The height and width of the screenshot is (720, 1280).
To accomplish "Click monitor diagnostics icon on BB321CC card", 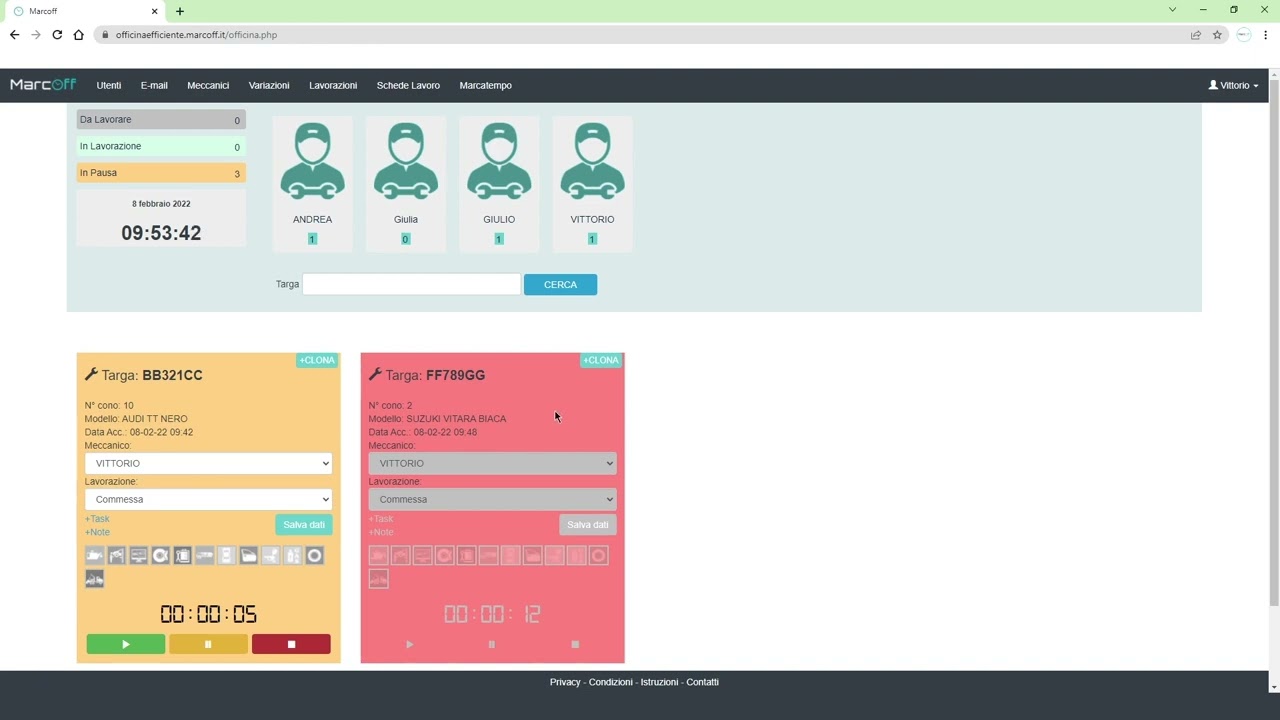I will (x=139, y=555).
